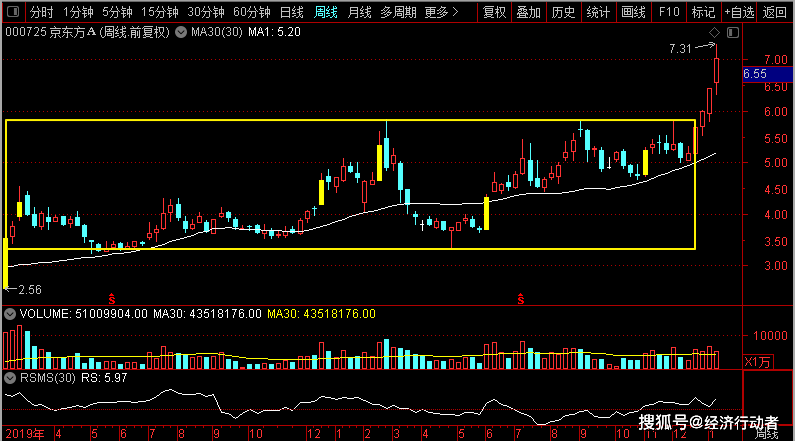
Task: Click the 返回 back button
Action: [x=775, y=12]
